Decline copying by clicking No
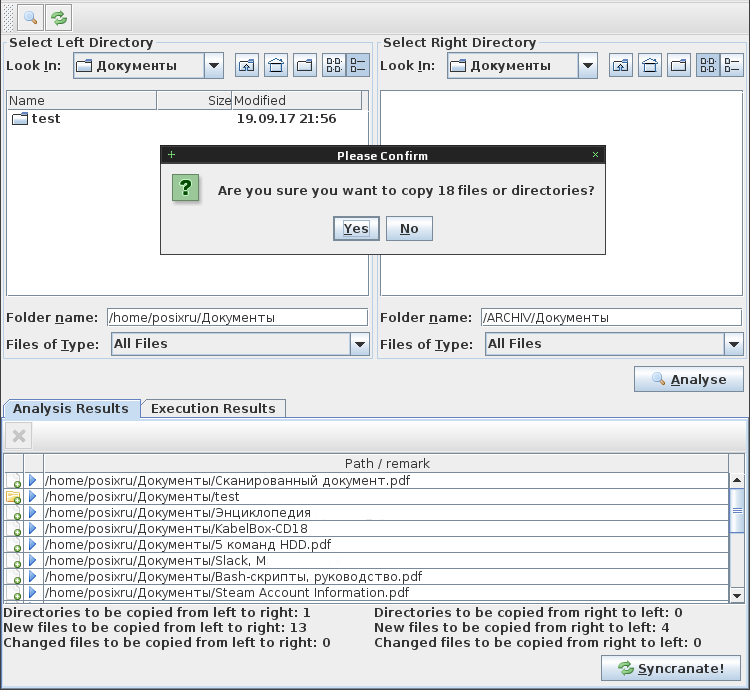This screenshot has width=750, height=690. 409,229
